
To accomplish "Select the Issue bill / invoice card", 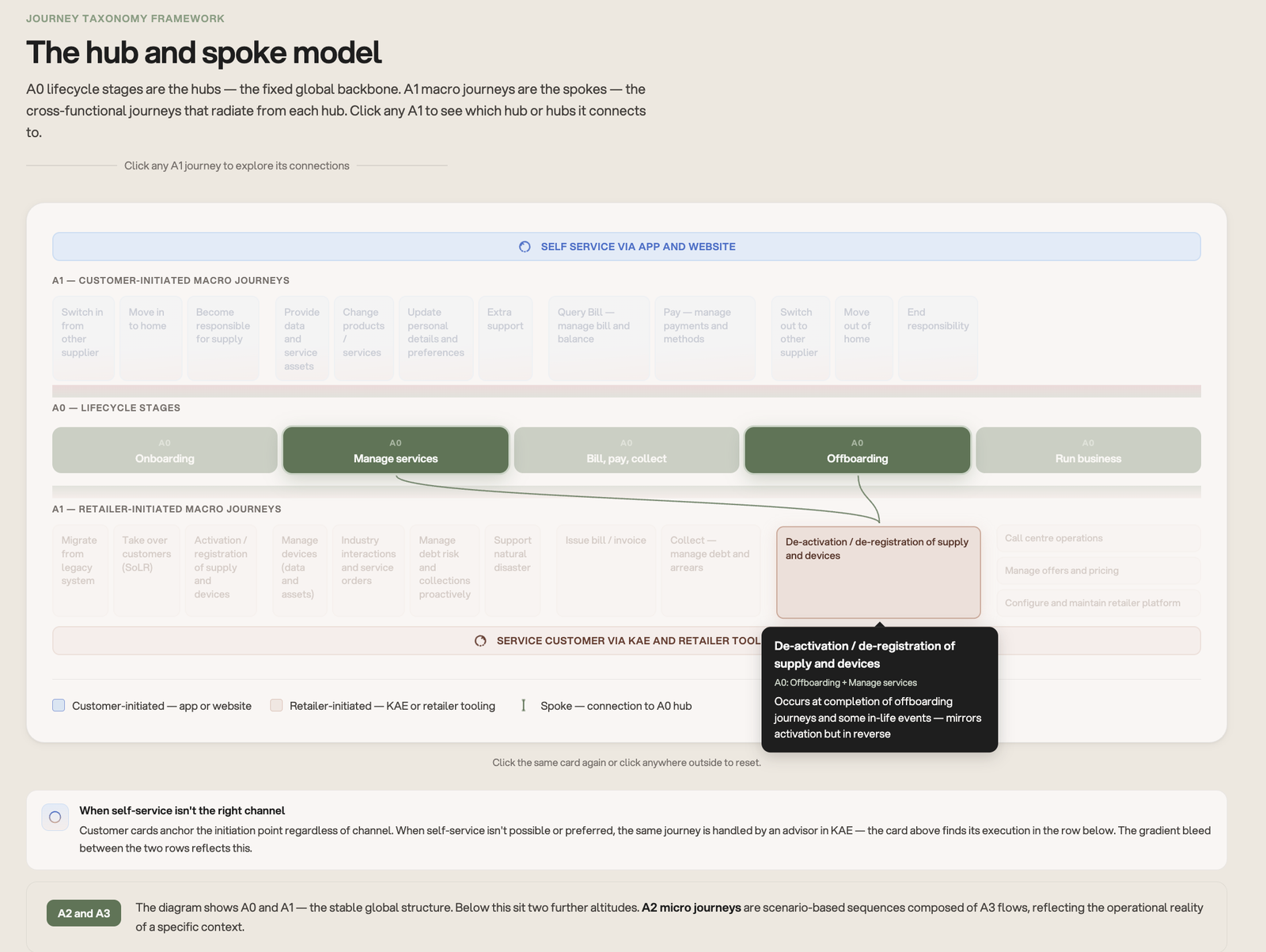I will pyautogui.click(x=606, y=571).
